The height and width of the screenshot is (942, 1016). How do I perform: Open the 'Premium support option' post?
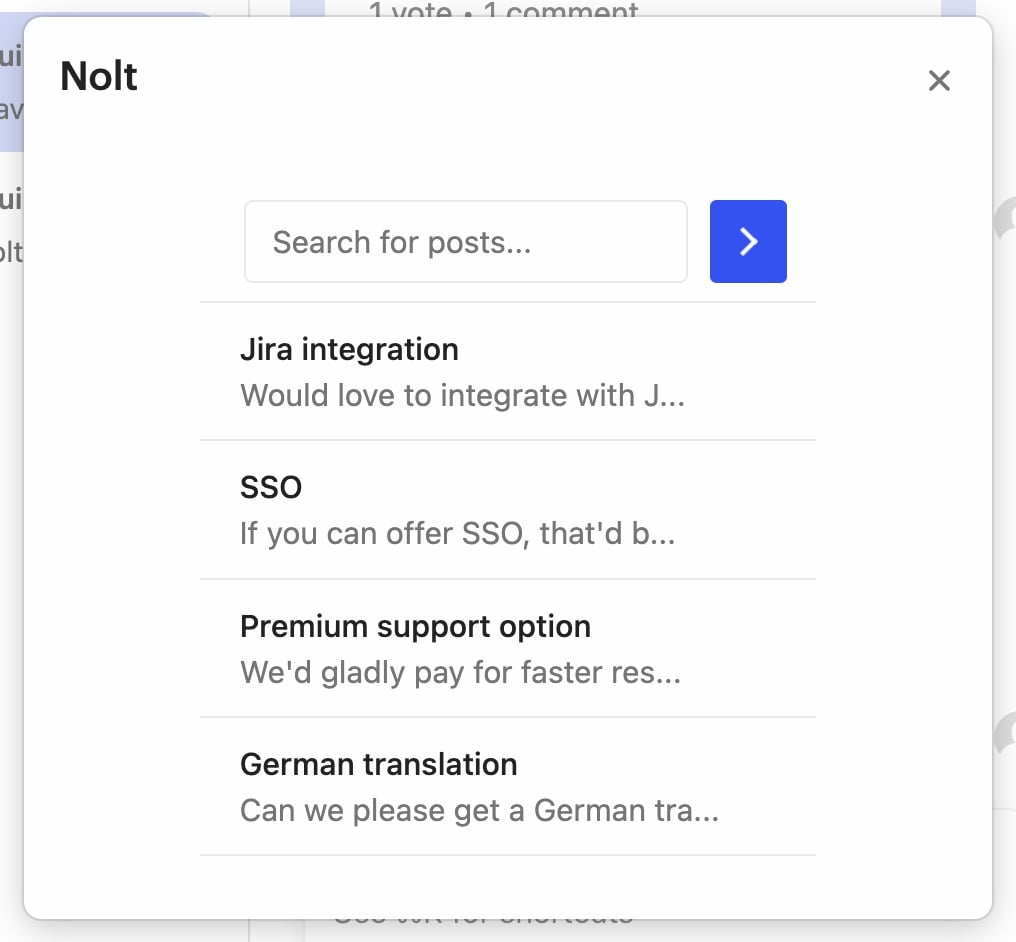tap(415, 626)
